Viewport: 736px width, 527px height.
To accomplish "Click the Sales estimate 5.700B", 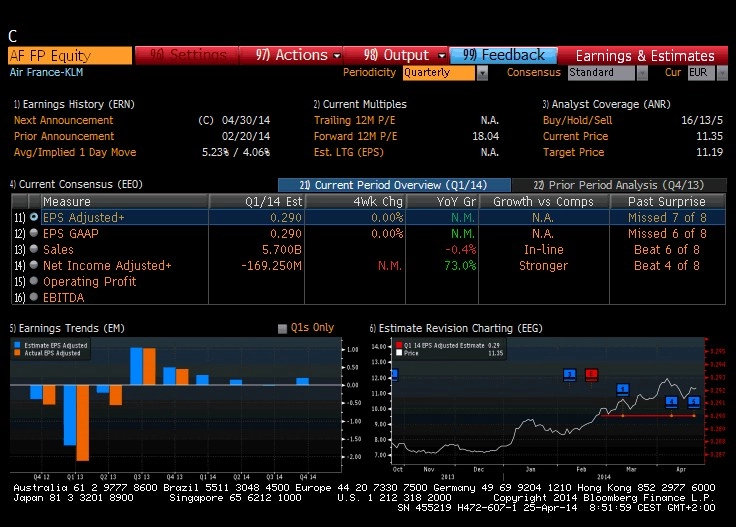I will tap(282, 249).
